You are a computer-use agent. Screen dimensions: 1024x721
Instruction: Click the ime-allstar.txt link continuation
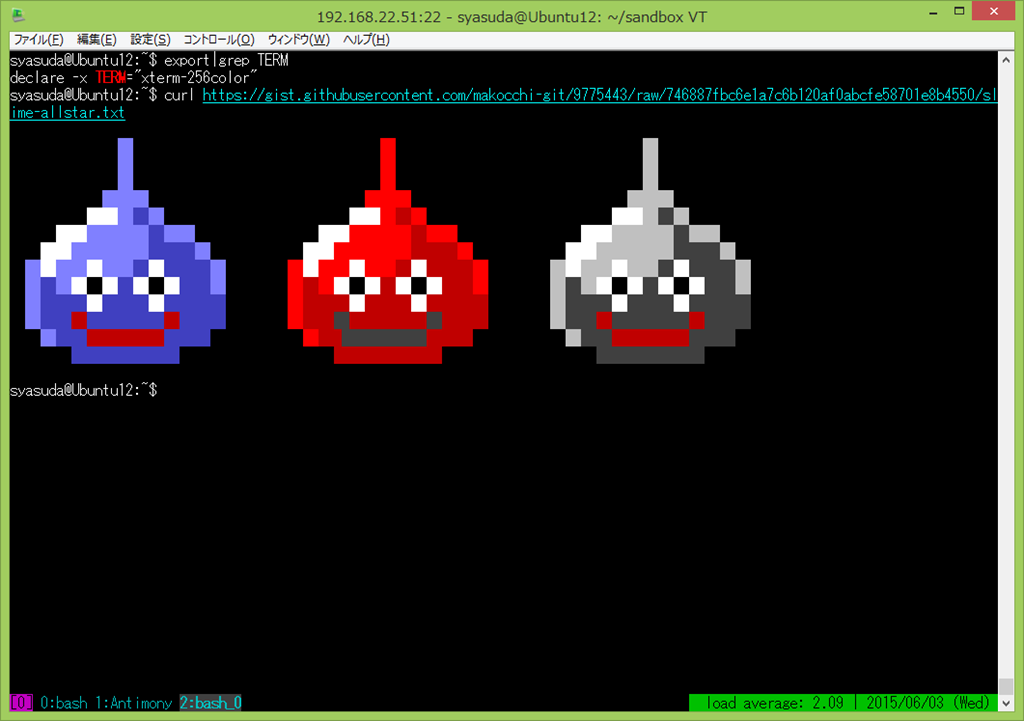(x=67, y=113)
